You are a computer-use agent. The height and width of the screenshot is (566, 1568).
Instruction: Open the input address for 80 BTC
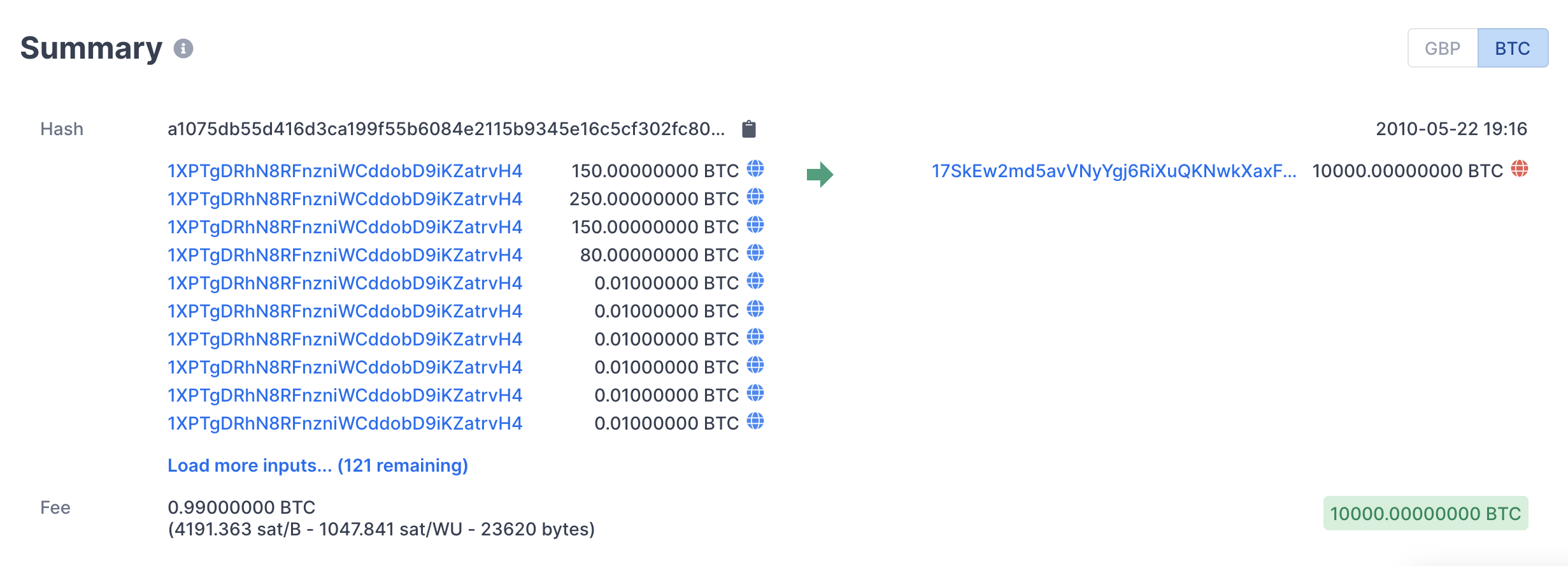(345, 255)
